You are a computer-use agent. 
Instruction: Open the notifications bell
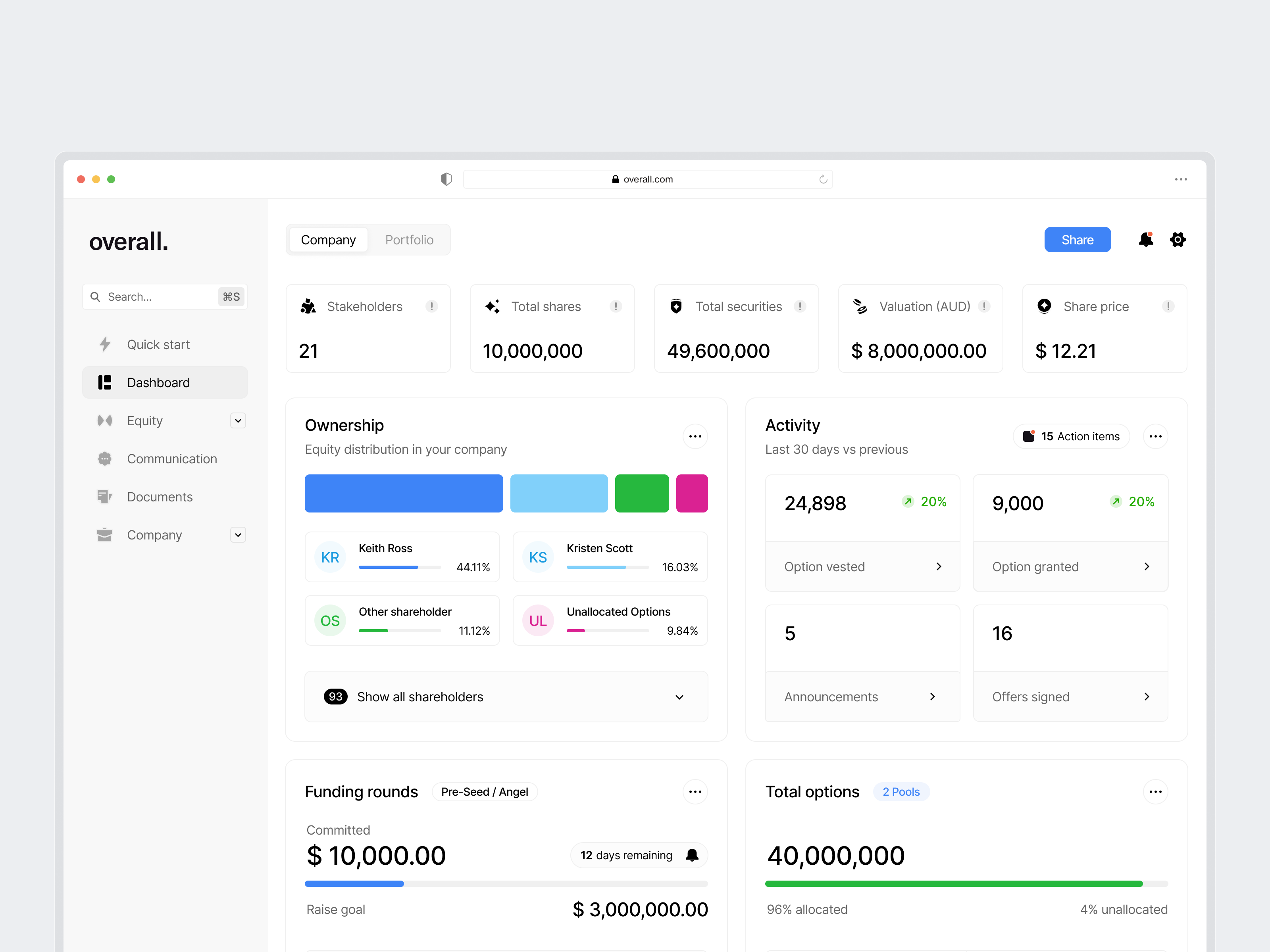pos(1147,239)
